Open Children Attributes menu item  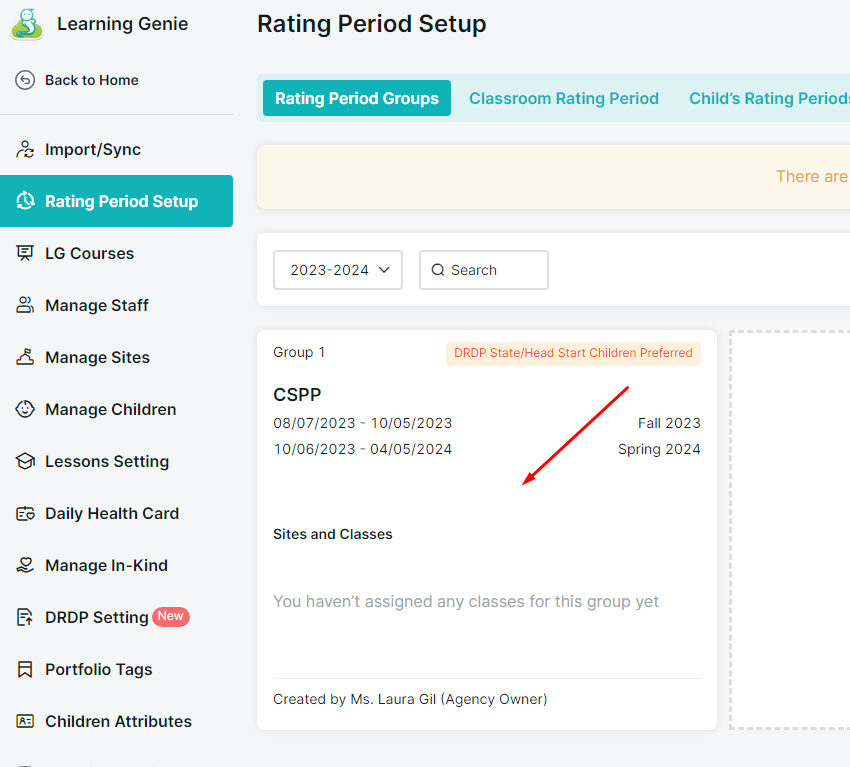click(117, 721)
